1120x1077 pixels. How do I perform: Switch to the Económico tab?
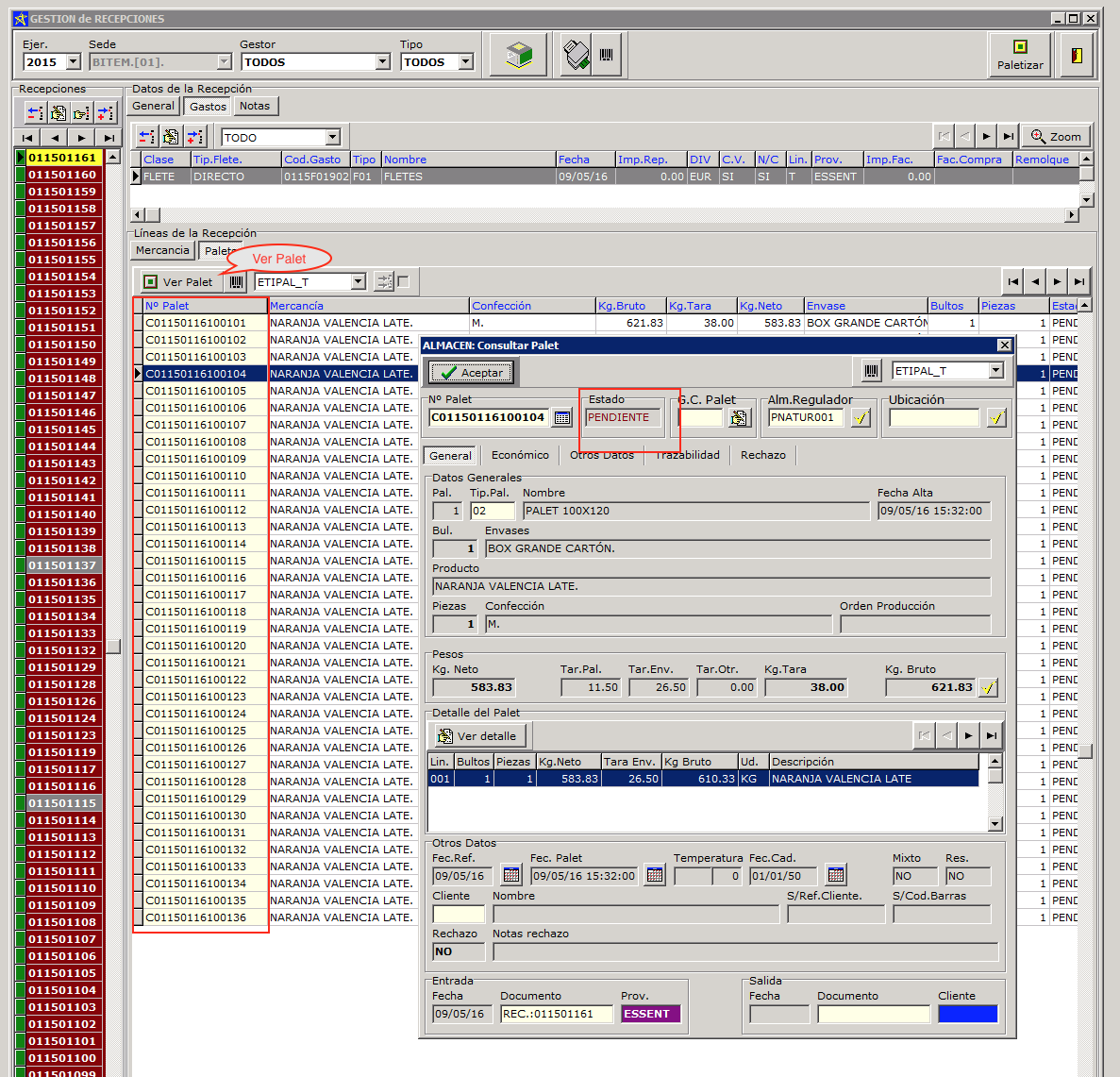pos(520,456)
